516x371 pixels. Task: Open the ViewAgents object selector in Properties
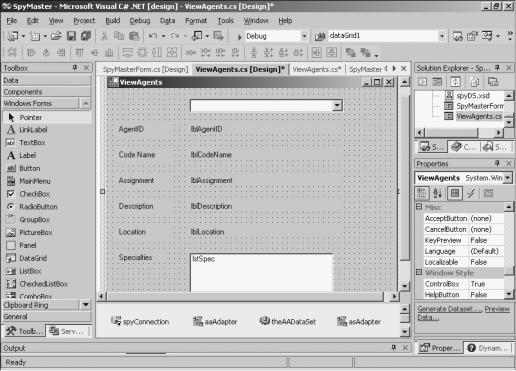(508, 178)
